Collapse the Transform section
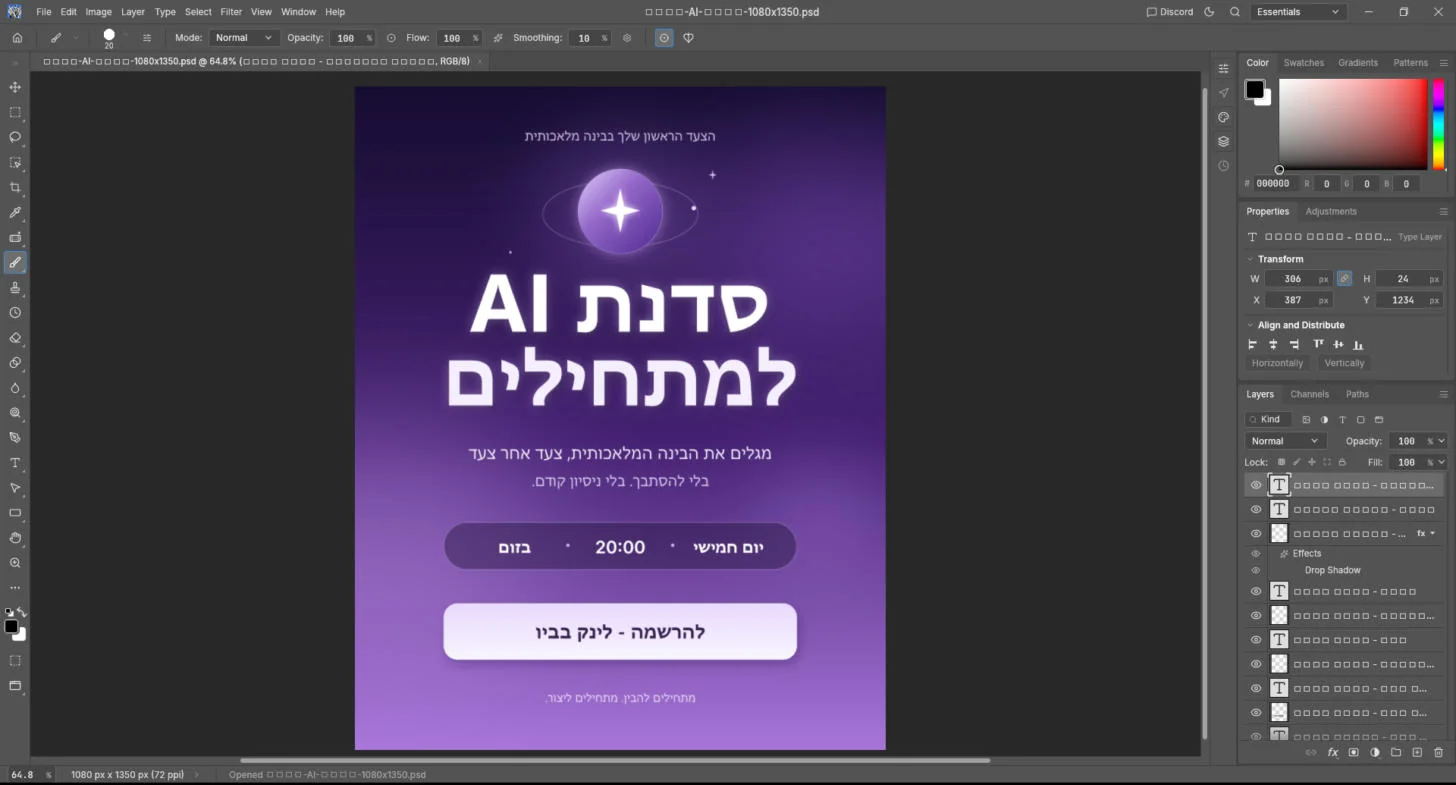The image size is (1456, 785). [1250, 259]
